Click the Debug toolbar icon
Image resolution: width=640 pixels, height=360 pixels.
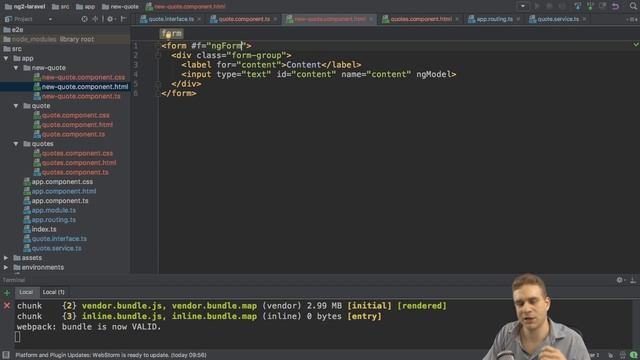(549, 6)
